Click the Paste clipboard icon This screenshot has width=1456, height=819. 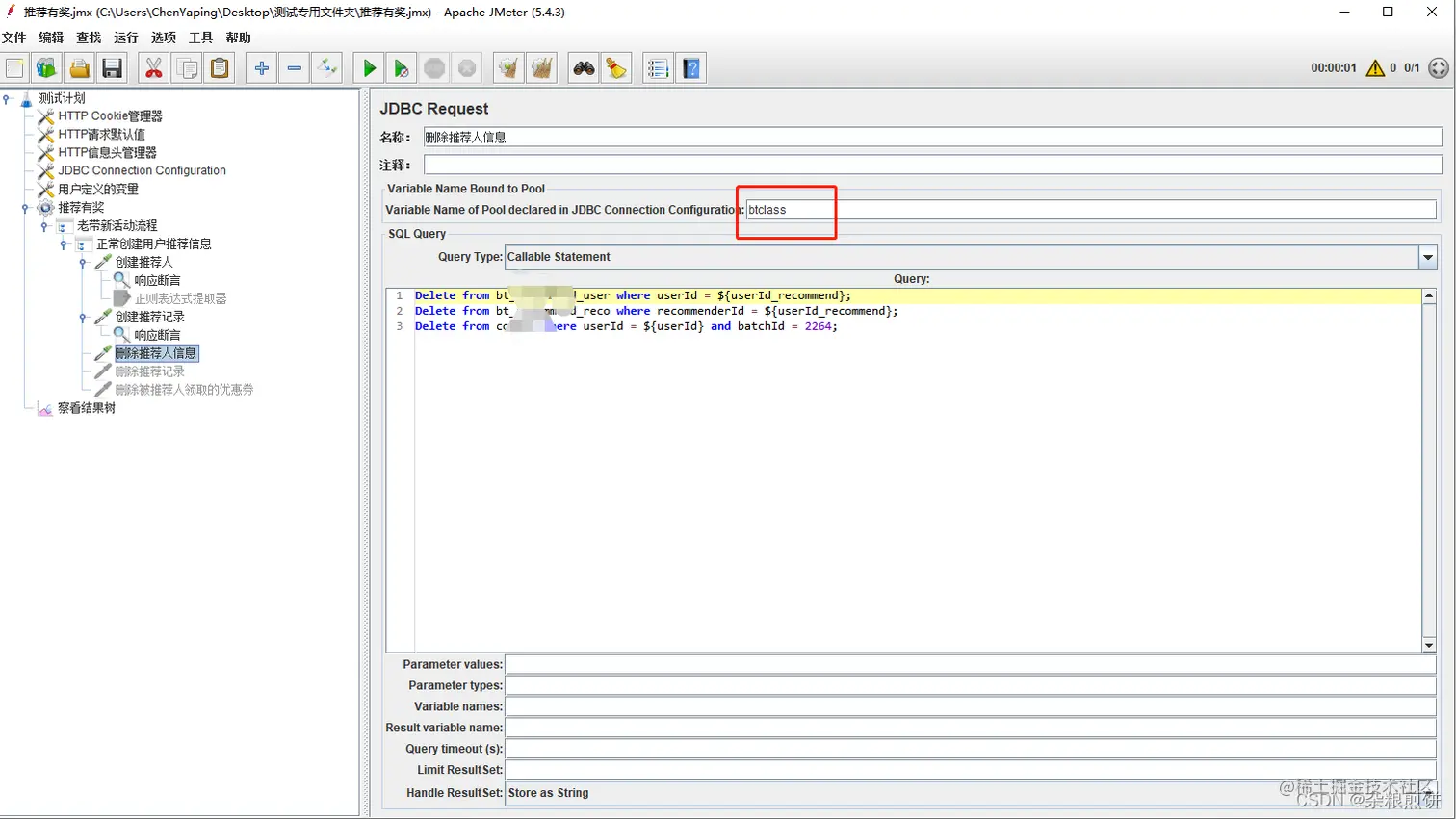(x=221, y=68)
